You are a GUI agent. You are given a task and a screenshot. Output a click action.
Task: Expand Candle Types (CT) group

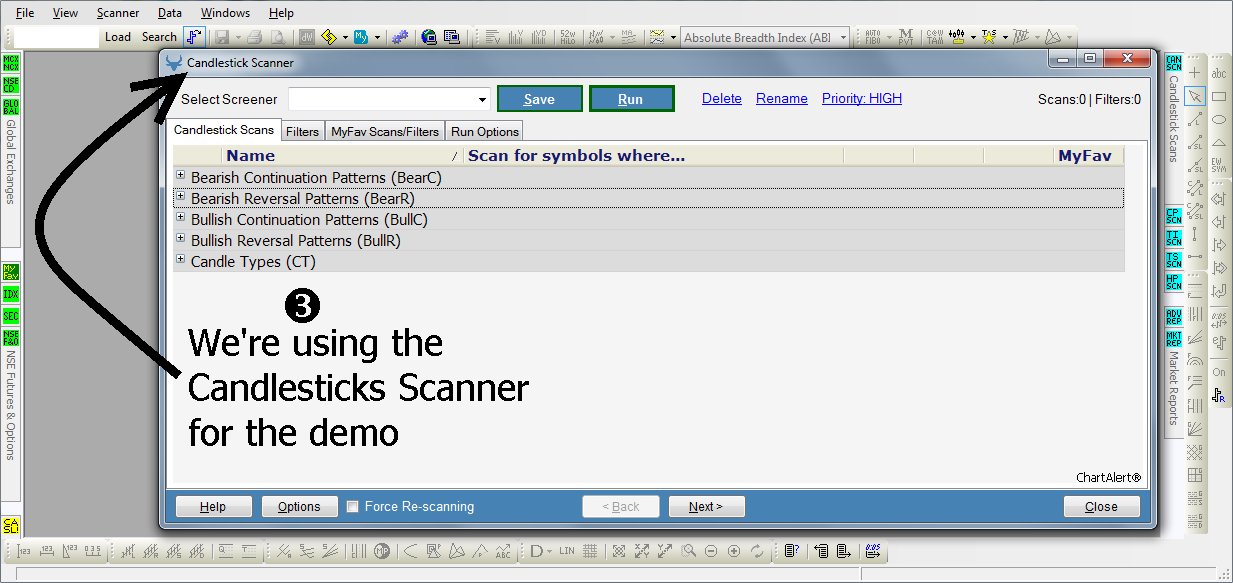point(181,260)
